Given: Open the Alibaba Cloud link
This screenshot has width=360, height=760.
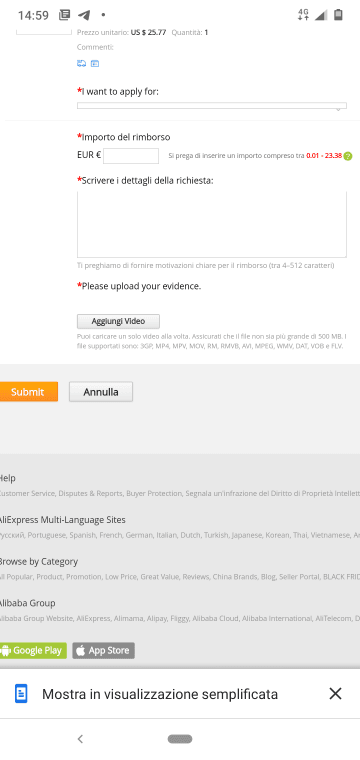Looking at the screenshot, I should (215, 618).
